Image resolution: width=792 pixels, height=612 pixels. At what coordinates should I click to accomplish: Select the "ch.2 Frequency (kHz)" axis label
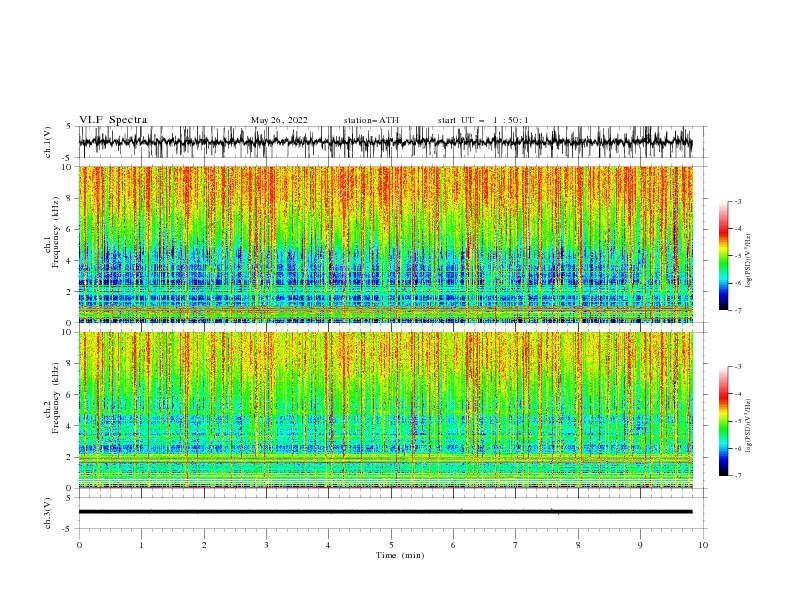pos(52,398)
